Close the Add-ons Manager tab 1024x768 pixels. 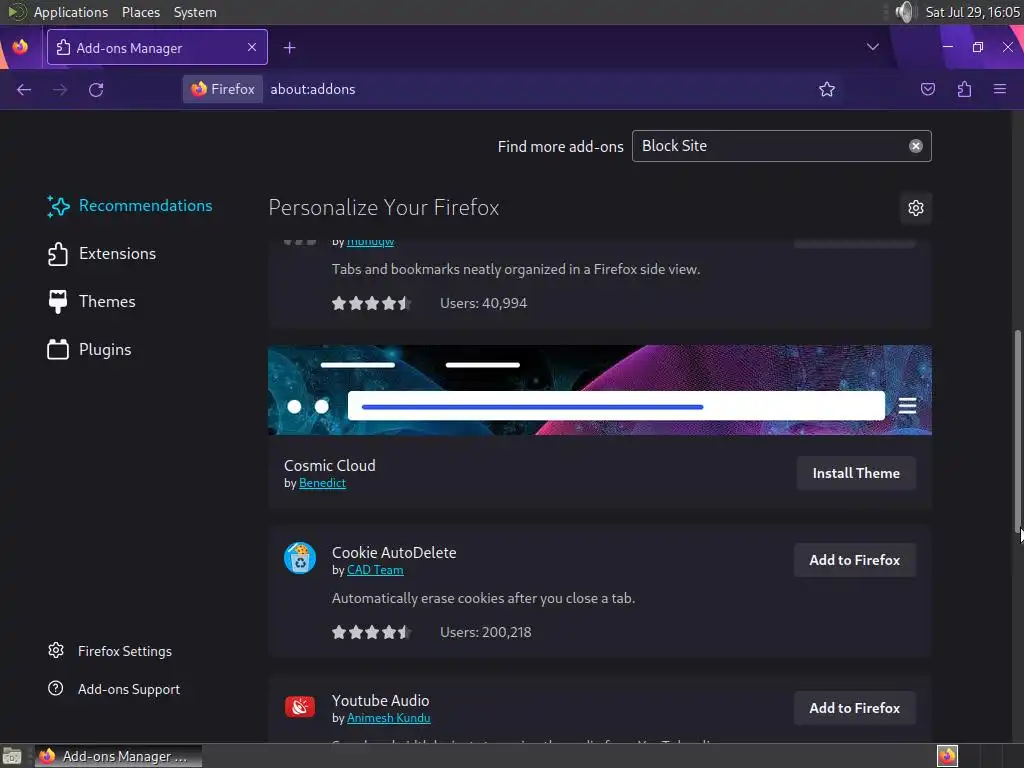[252, 47]
